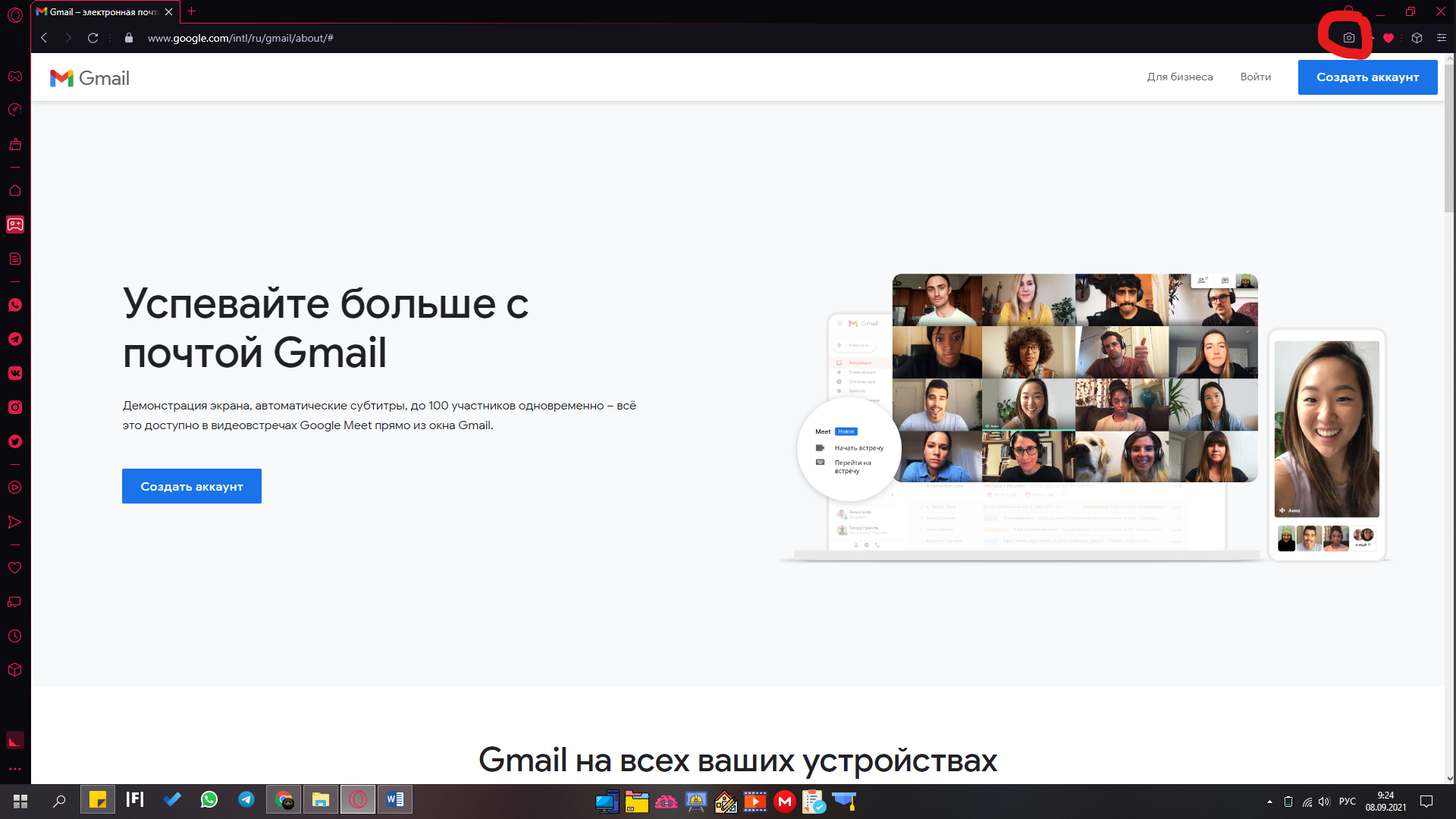Viewport: 1456px width, 819px height.
Task: Reload the current Gmail page
Action: click(x=93, y=38)
